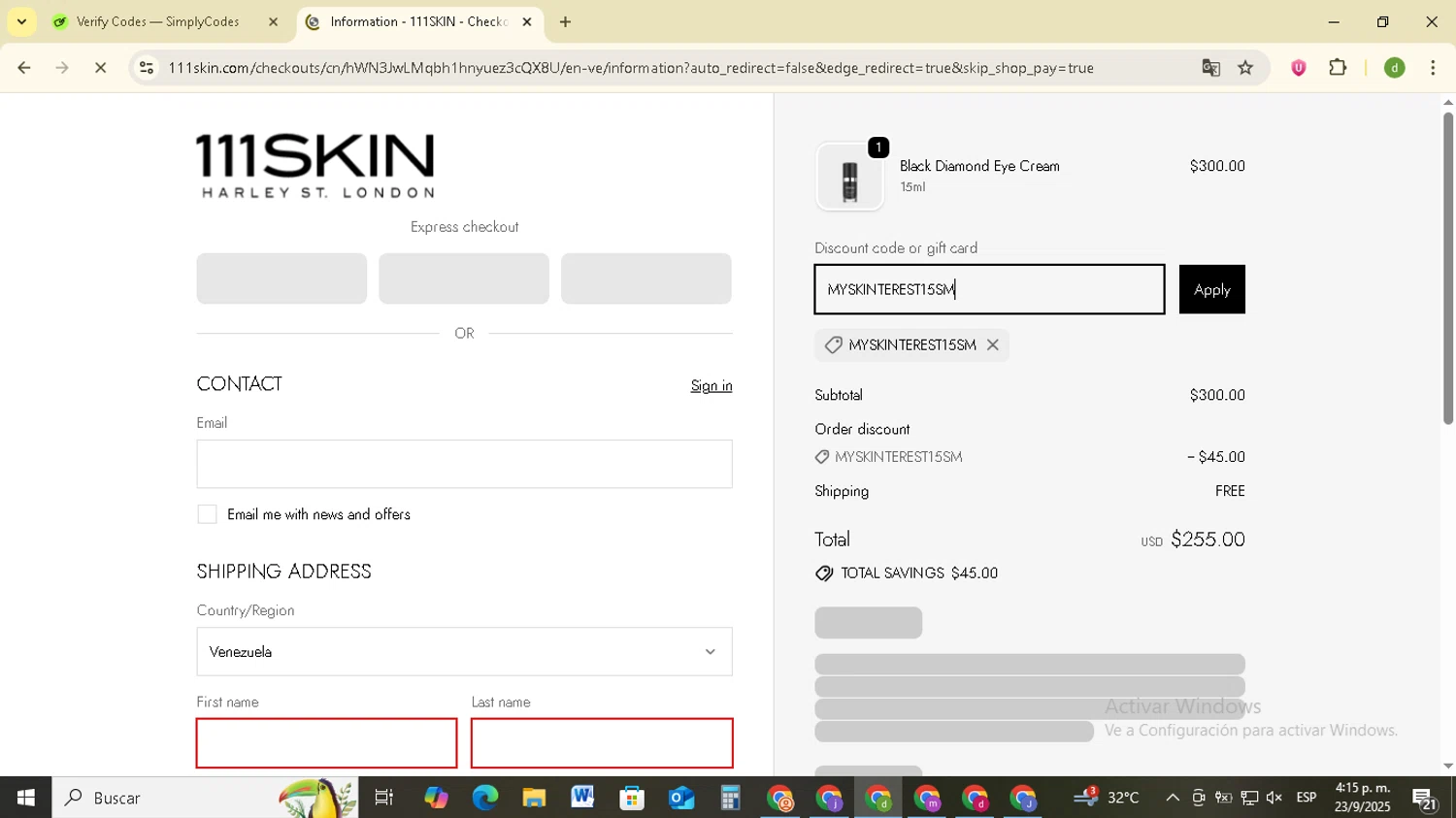The height and width of the screenshot is (818, 1456).
Task: Open the extensions puzzle icon
Action: coord(1338,68)
